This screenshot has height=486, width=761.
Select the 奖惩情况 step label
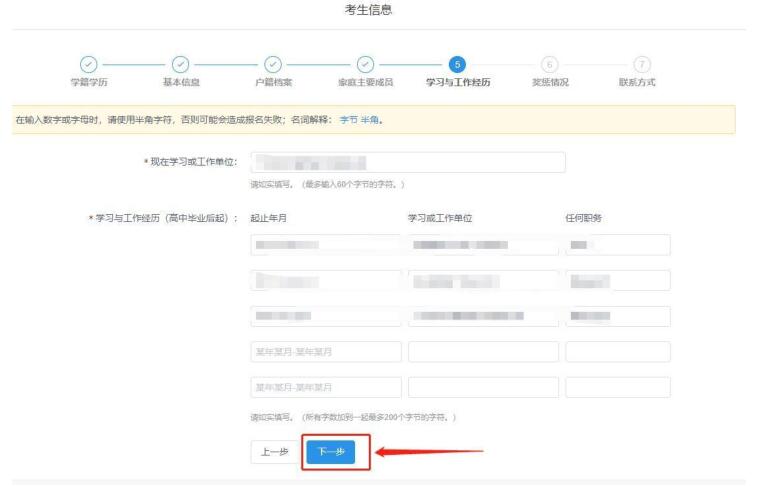(x=549, y=82)
